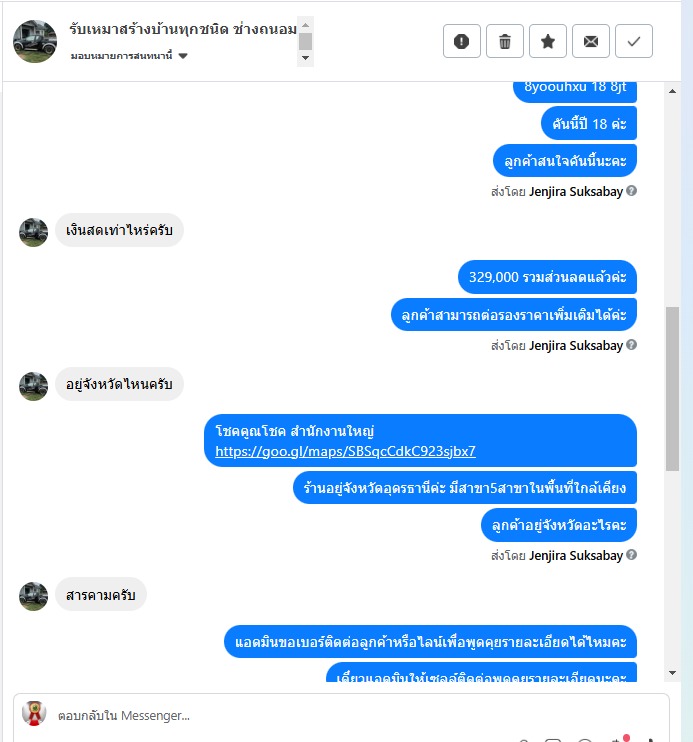This screenshot has width=693, height=742.
Task: Click the chat scrollbar thumb
Action: [x=672, y=389]
